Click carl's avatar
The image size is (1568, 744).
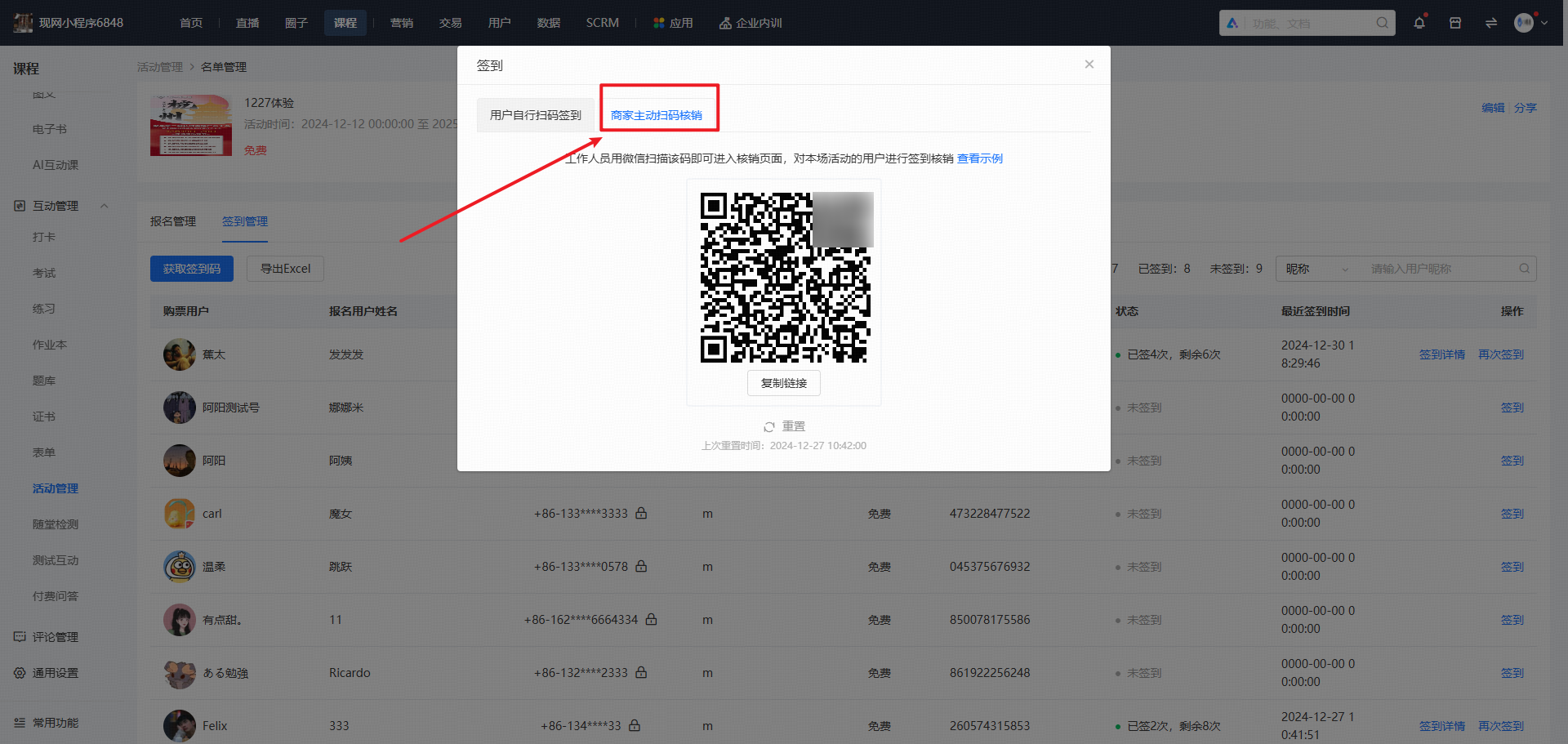tap(180, 514)
